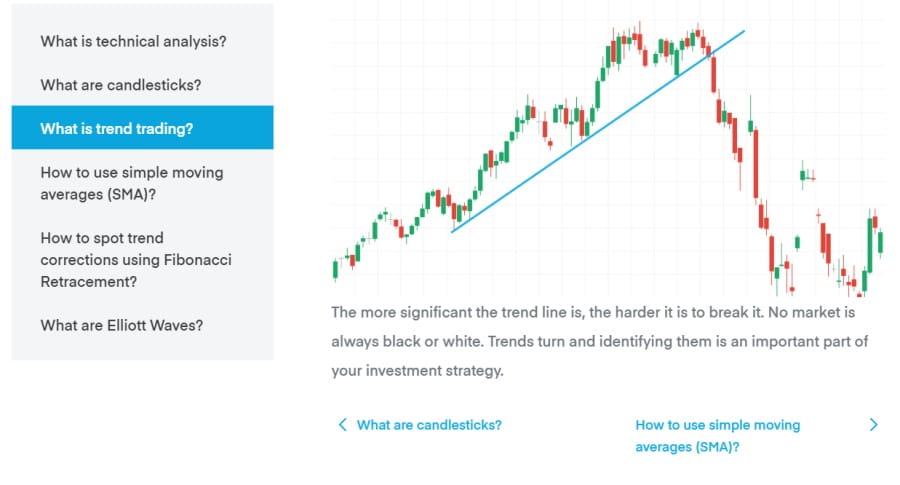The image size is (900, 485).
Task: Follow the next-page link to simple moving averages
Action: 717,436
